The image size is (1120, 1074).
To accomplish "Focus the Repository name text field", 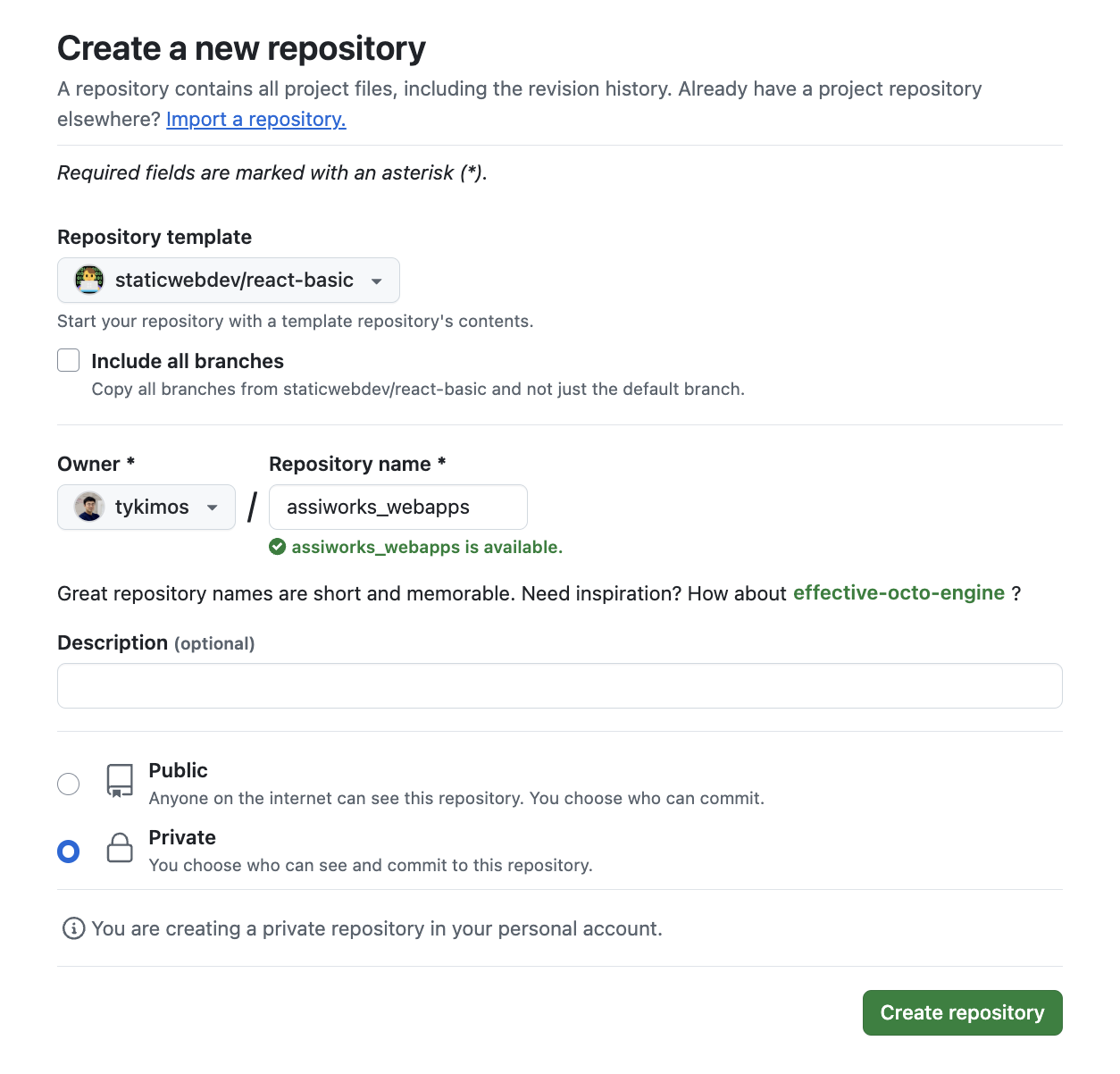I will tap(398, 508).
